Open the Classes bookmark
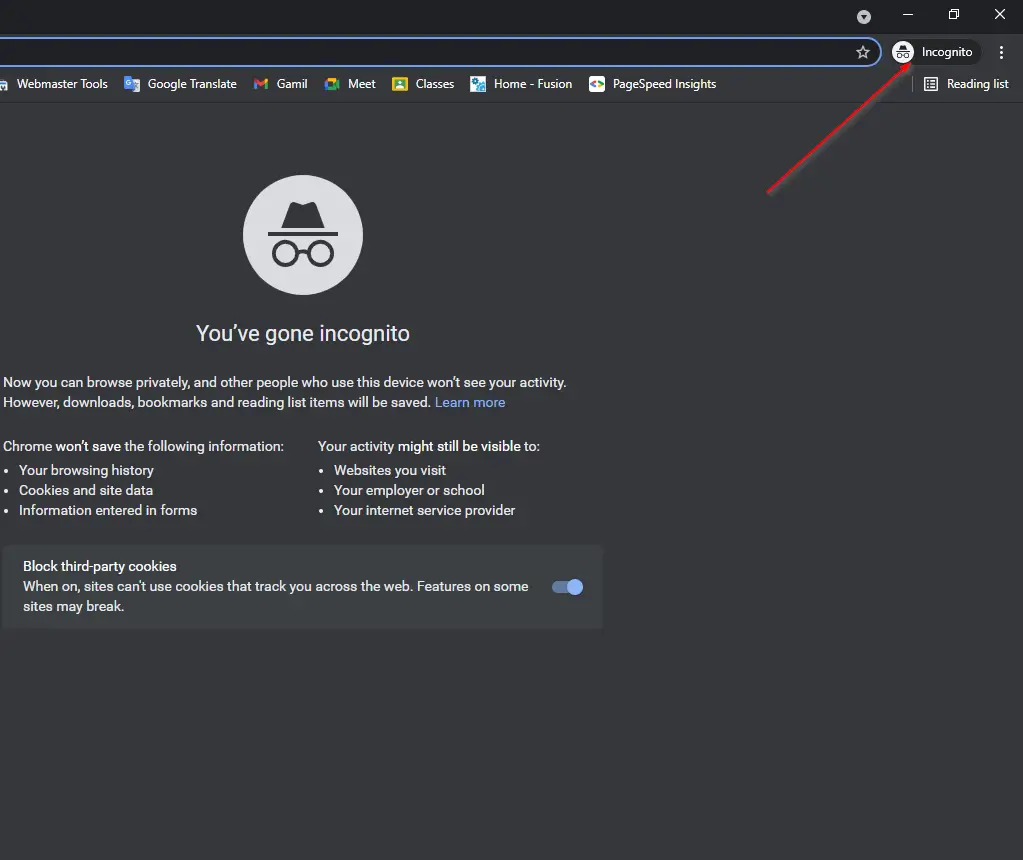The width and height of the screenshot is (1023, 860). (x=423, y=84)
